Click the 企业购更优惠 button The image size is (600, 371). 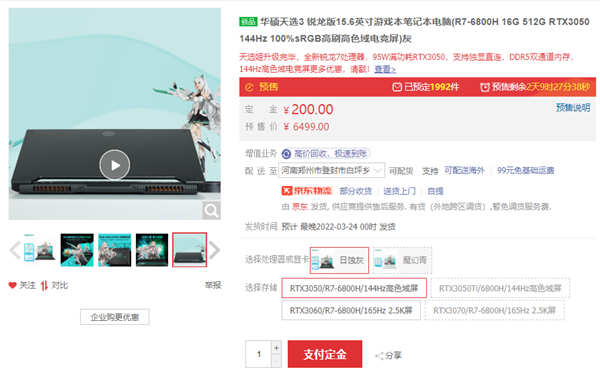tap(115, 317)
